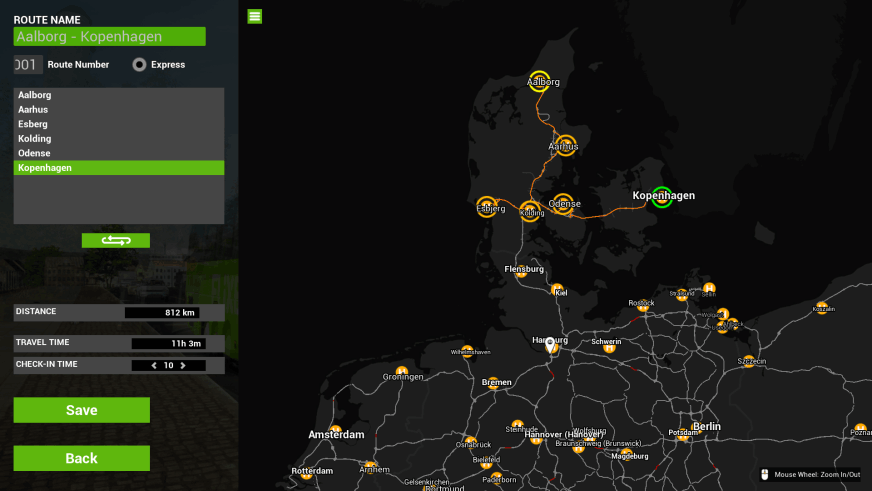This screenshot has height=491, width=872.
Task: Click the Back button
Action: click(82, 458)
